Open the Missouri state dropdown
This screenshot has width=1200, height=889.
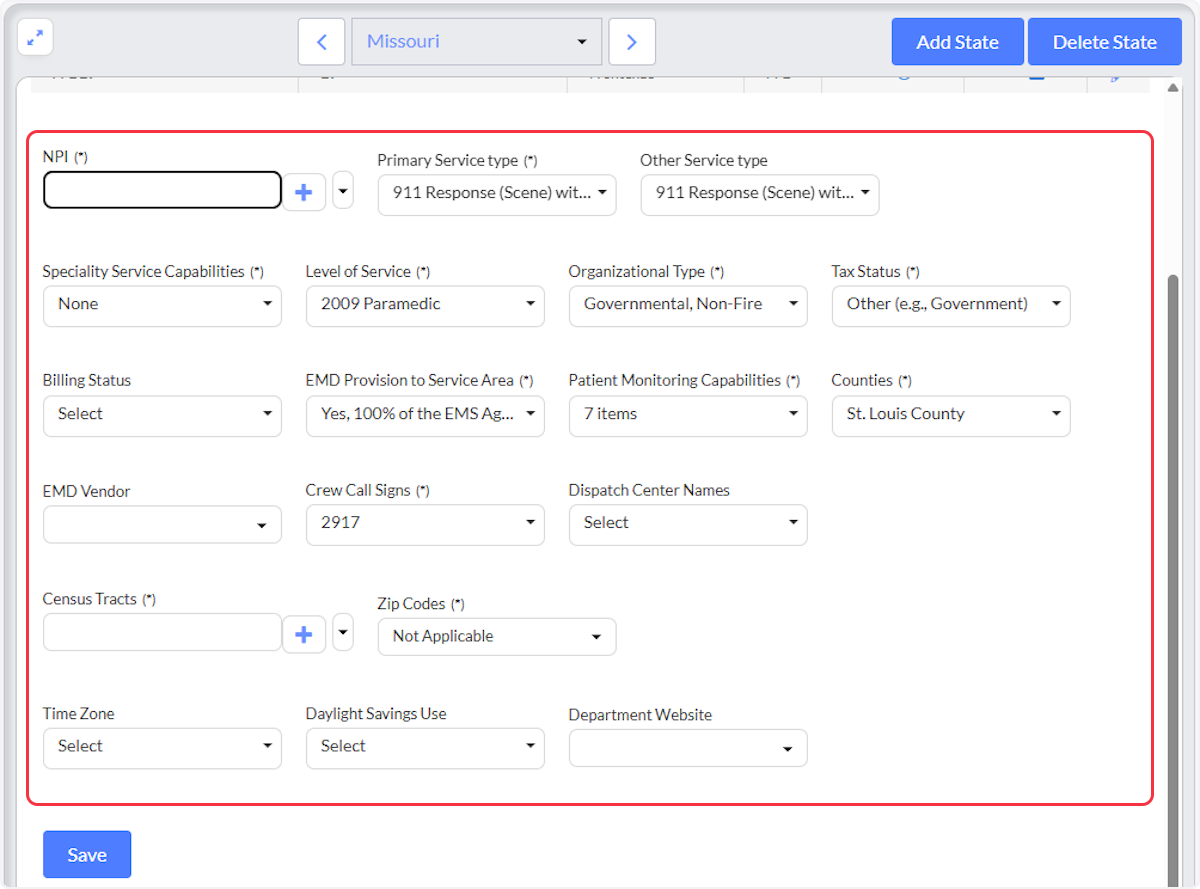tap(476, 42)
